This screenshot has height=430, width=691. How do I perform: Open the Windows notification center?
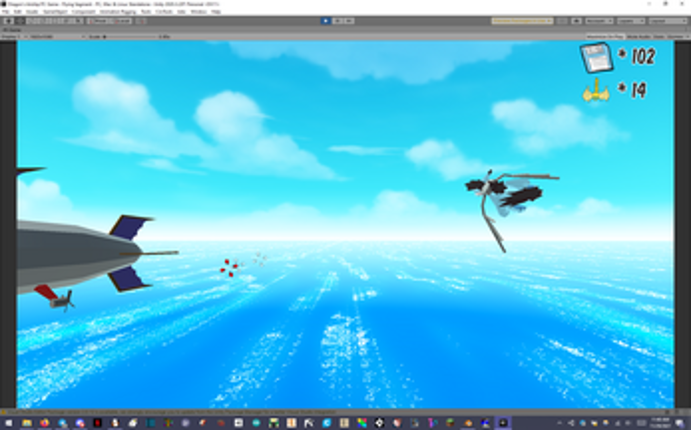click(679, 423)
